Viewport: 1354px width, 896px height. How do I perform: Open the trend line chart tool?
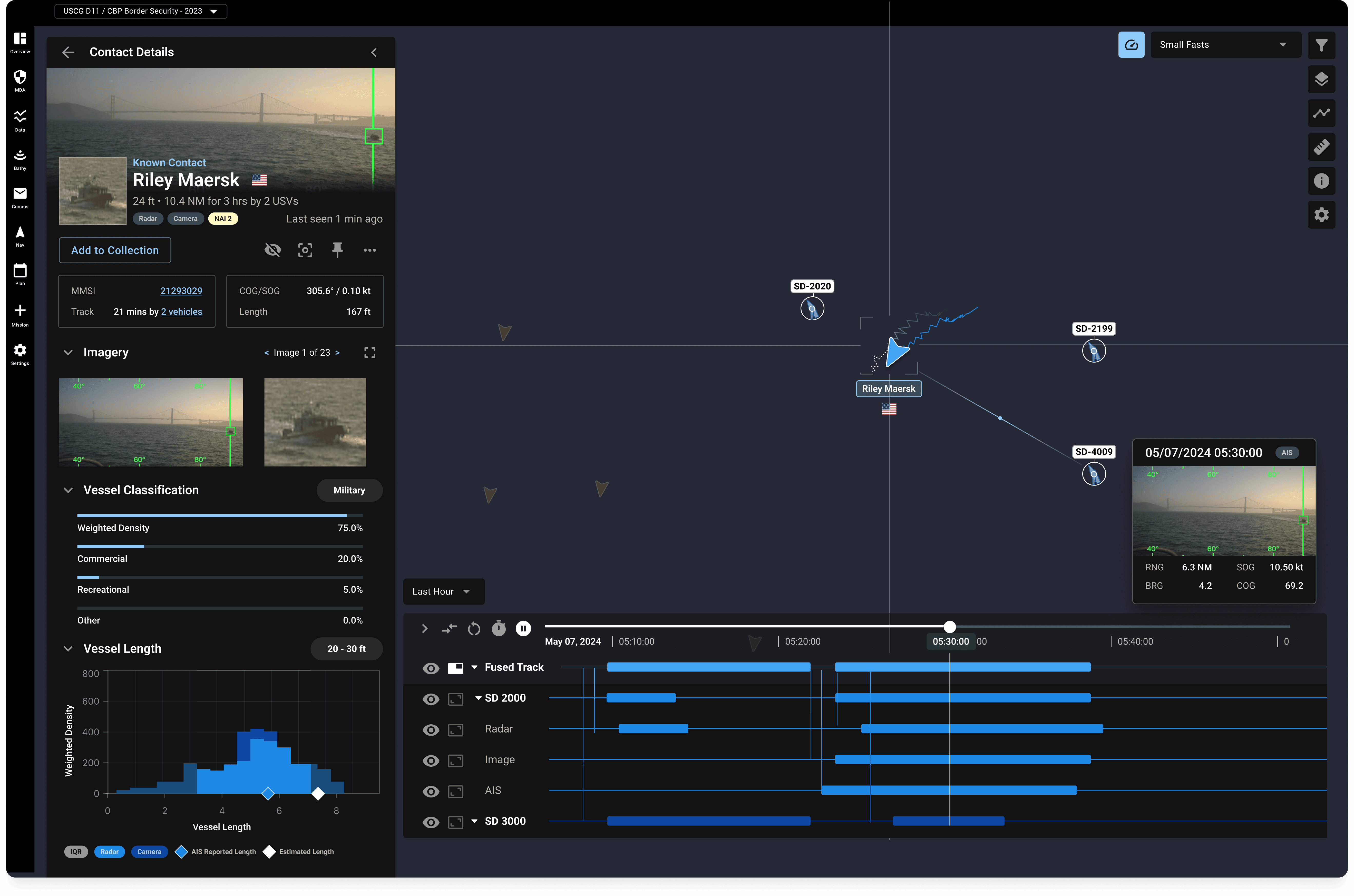[1321, 113]
